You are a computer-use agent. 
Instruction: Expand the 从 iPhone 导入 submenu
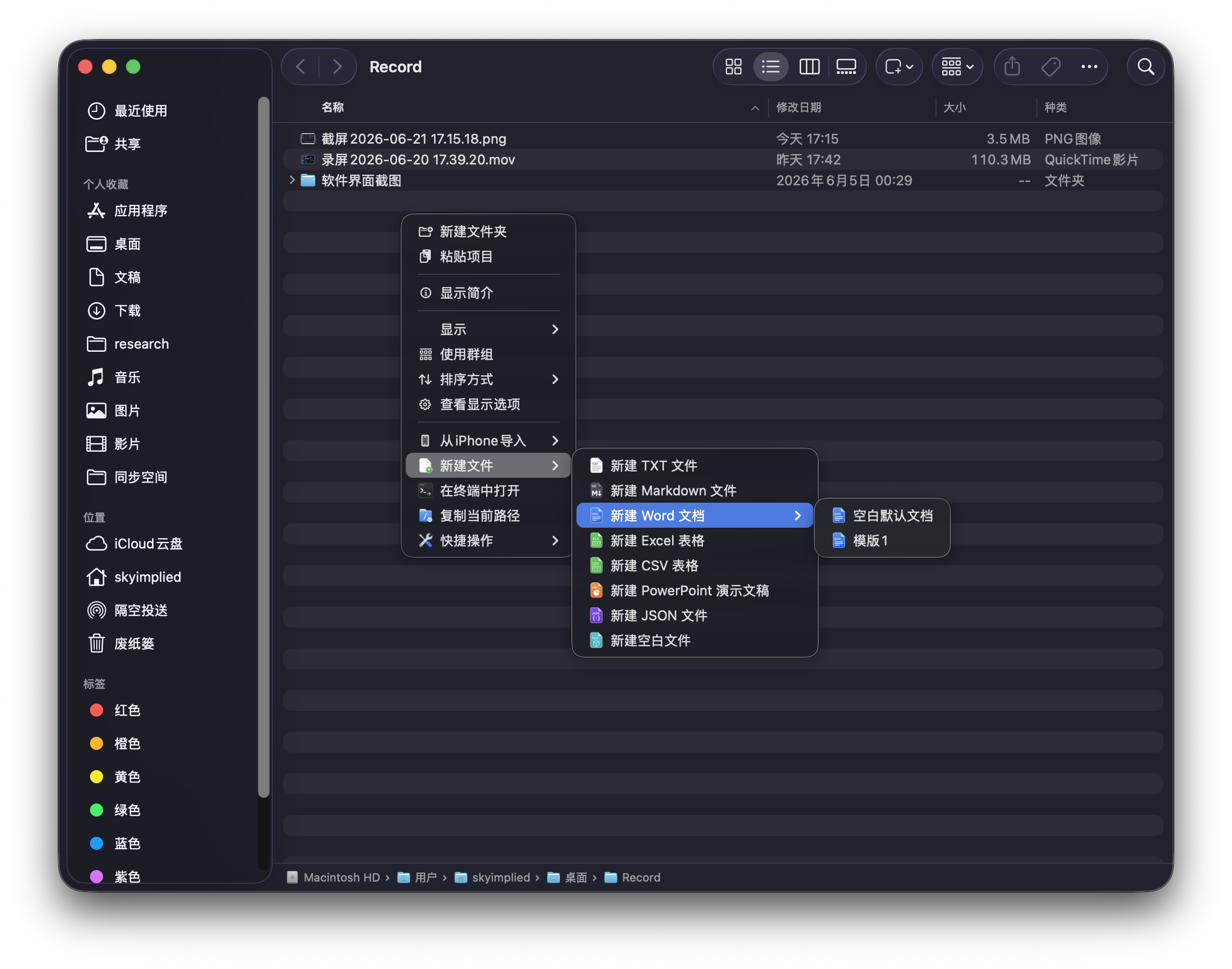[489, 440]
